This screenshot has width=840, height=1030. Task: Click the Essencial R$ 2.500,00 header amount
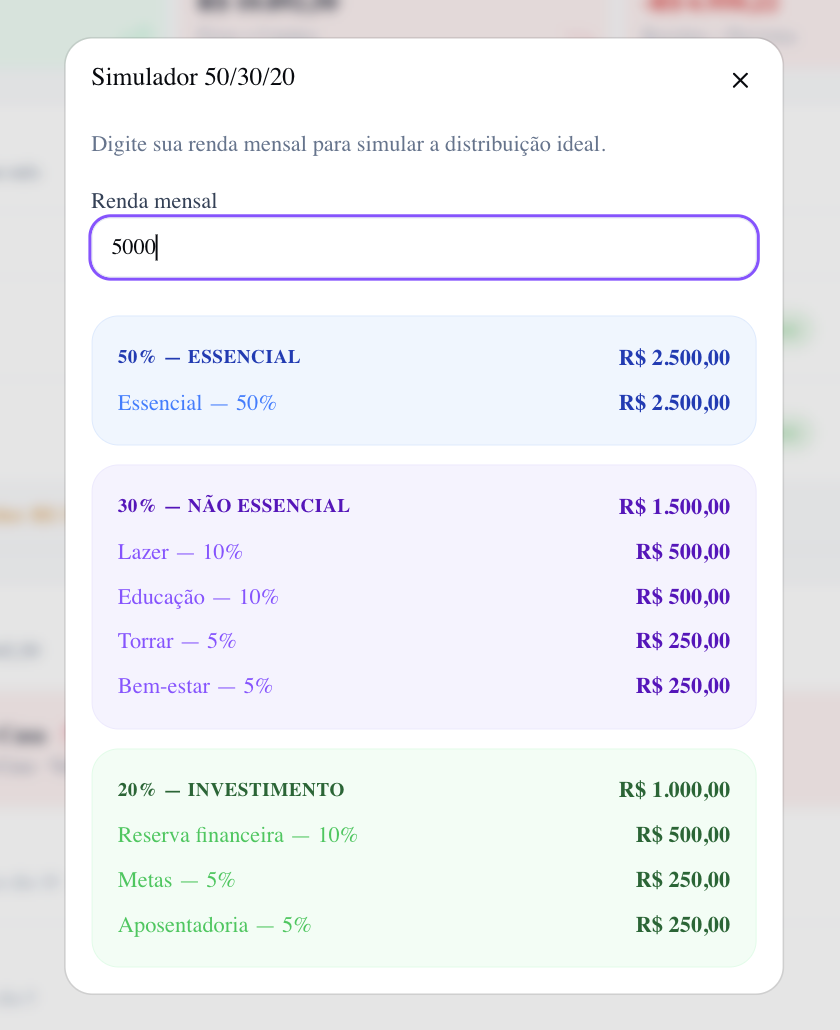674,357
